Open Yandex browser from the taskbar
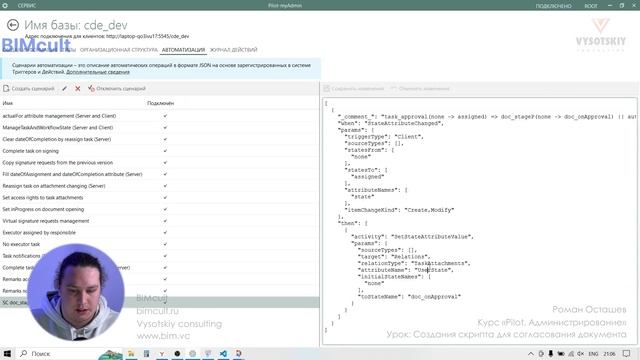The height and width of the screenshot is (360, 640). [x=162, y=353]
